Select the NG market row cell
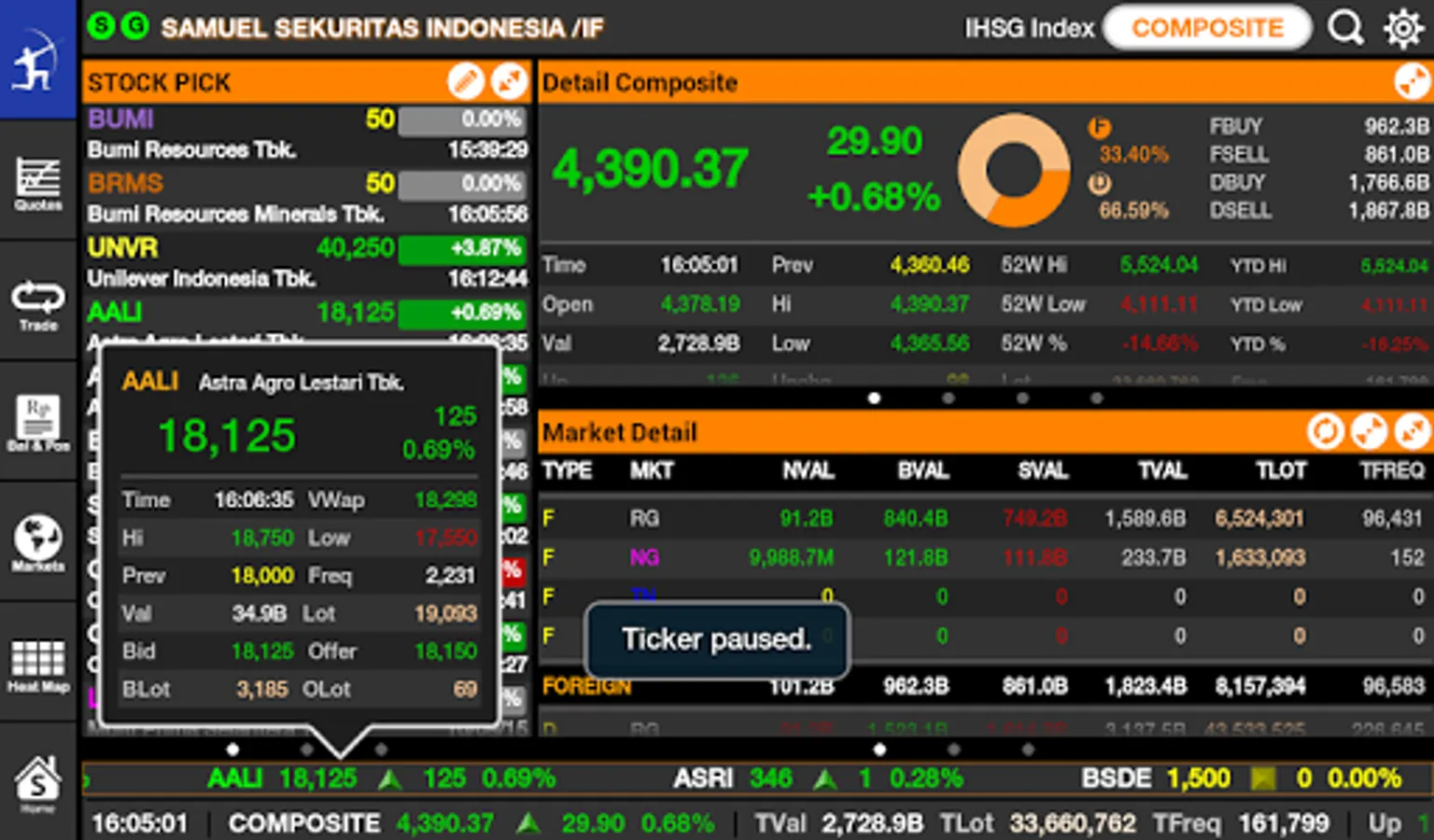Image resolution: width=1434 pixels, height=840 pixels. point(644,557)
